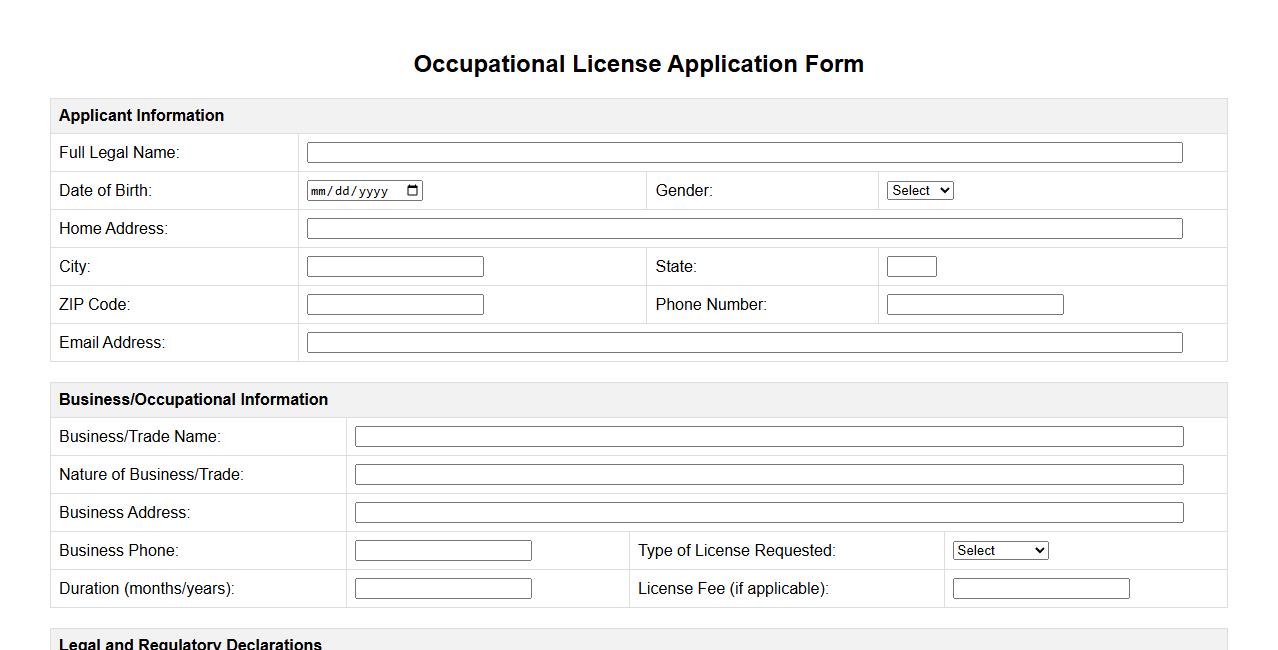Image resolution: width=1278 pixels, height=650 pixels.
Task: Click the Duration (months/years) field
Action: click(442, 588)
